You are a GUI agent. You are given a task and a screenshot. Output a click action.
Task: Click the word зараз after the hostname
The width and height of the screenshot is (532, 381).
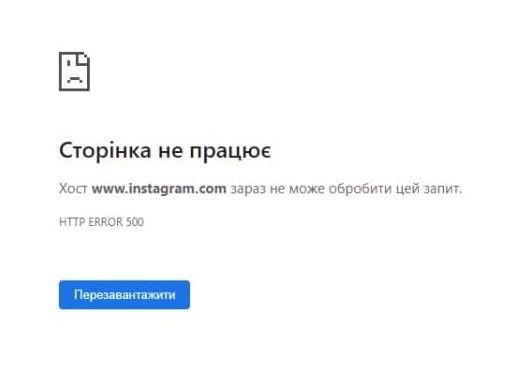click(248, 189)
